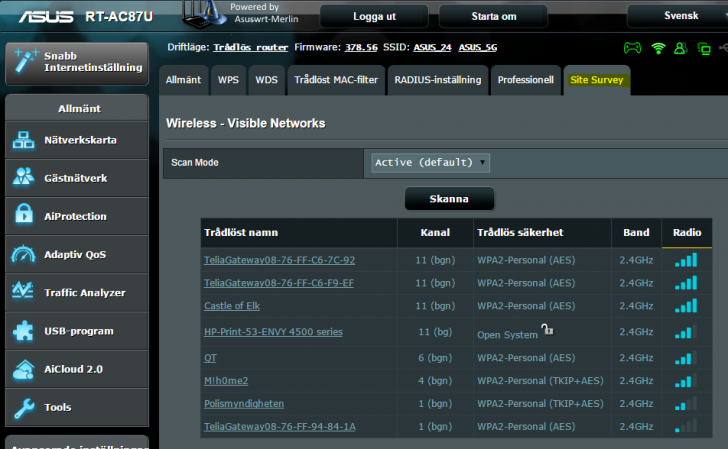Open Tools in the sidebar
The height and width of the screenshot is (449, 728).
click(x=77, y=407)
